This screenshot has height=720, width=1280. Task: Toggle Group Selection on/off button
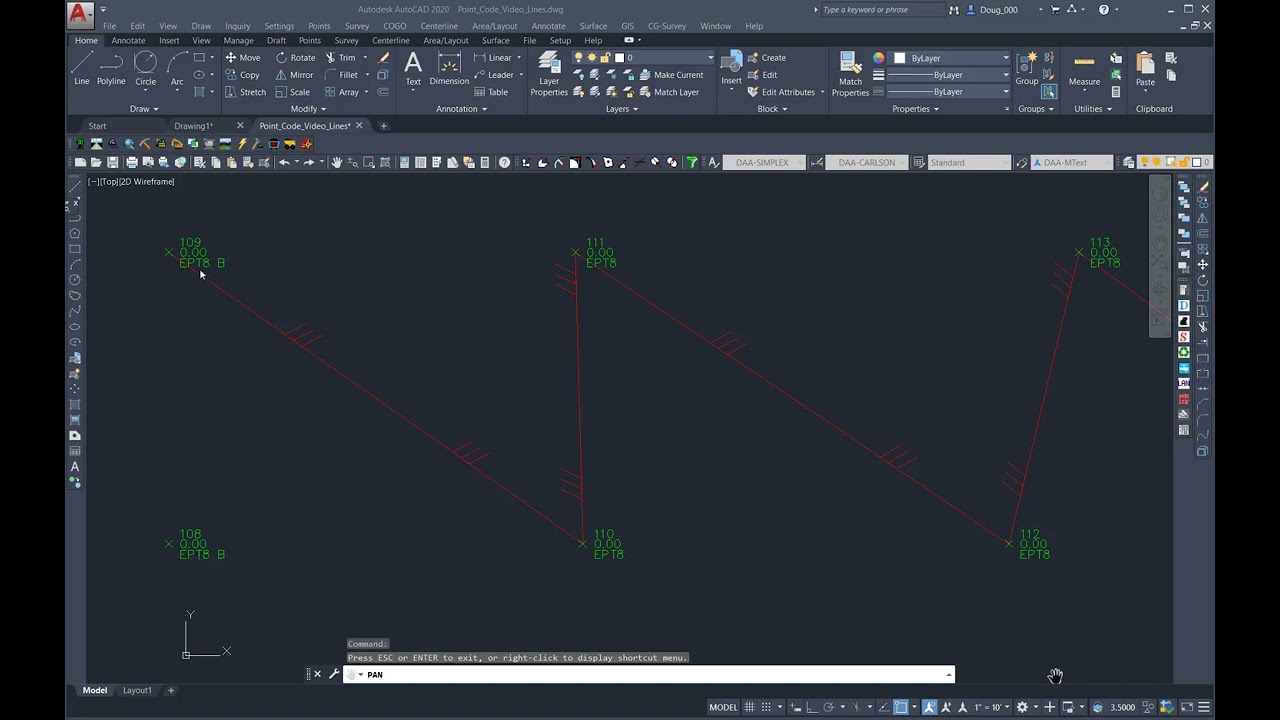point(1049,92)
